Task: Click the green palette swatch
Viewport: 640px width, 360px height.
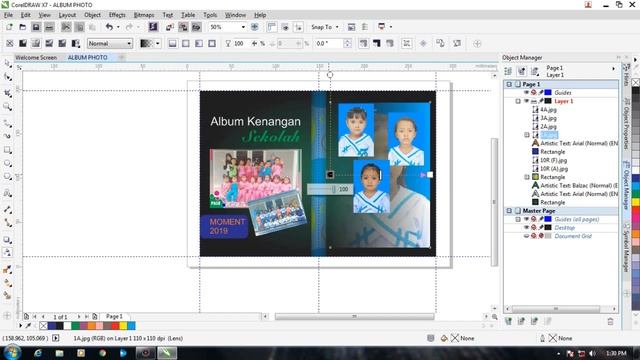Action: 76,326
